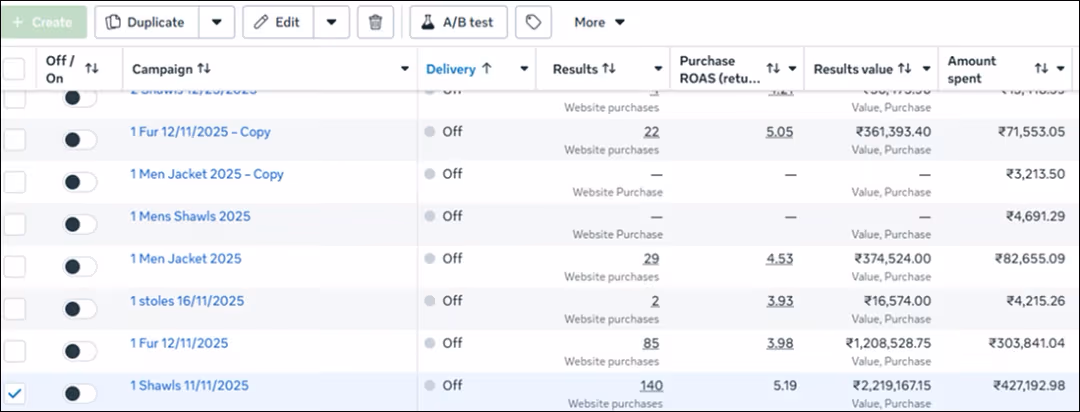The height and width of the screenshot is (412, 1080).
Task: Click the green Create button
Action: point(43,22)
